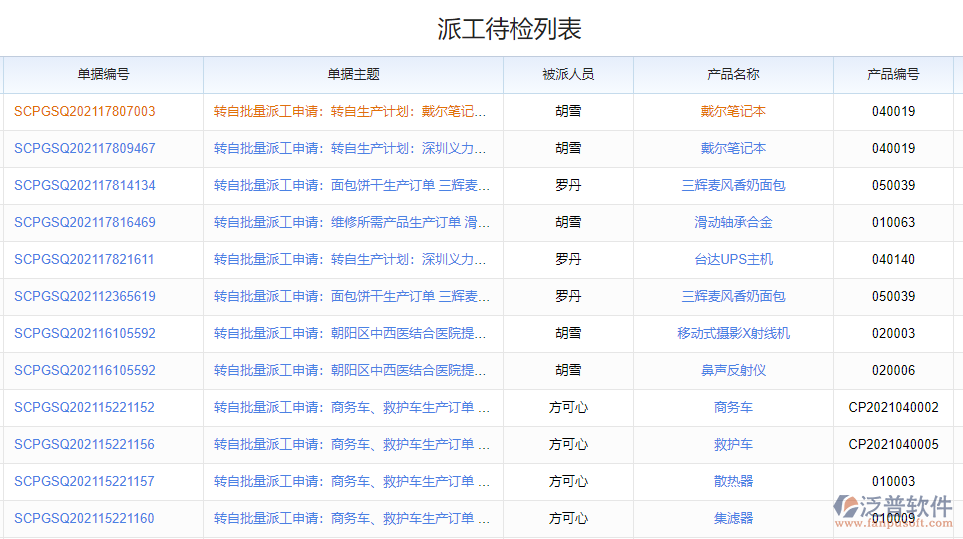Open subject link in SCPGSQ202117814134 row
Image resolution: width=963 pixels, height=539 pixels.
point(351,185)
